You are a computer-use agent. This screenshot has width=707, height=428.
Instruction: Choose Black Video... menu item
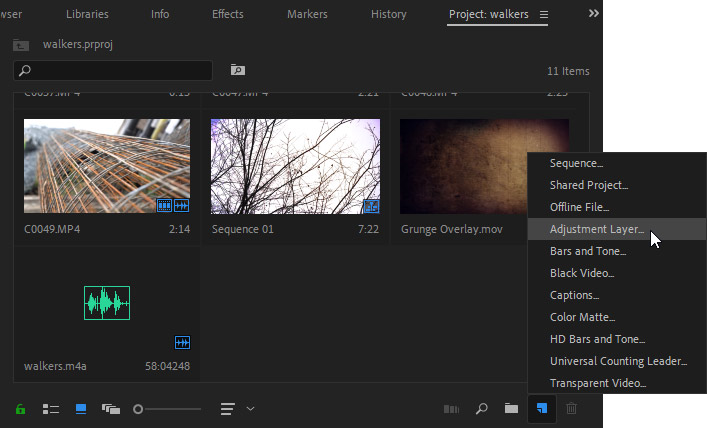tap(617, 273)
